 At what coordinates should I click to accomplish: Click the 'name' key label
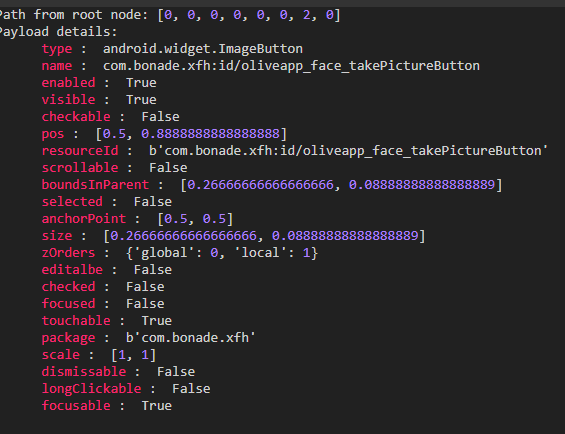pos(57,66)
